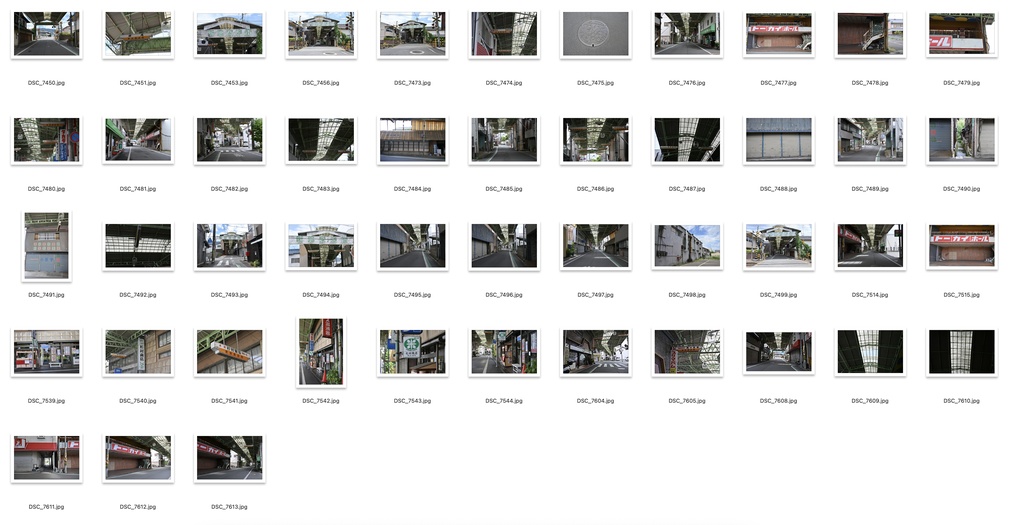Screen dimensions: 1024x525
Task: Click the DSC_7474.jpg file name
Action: [x=504, y=83]
